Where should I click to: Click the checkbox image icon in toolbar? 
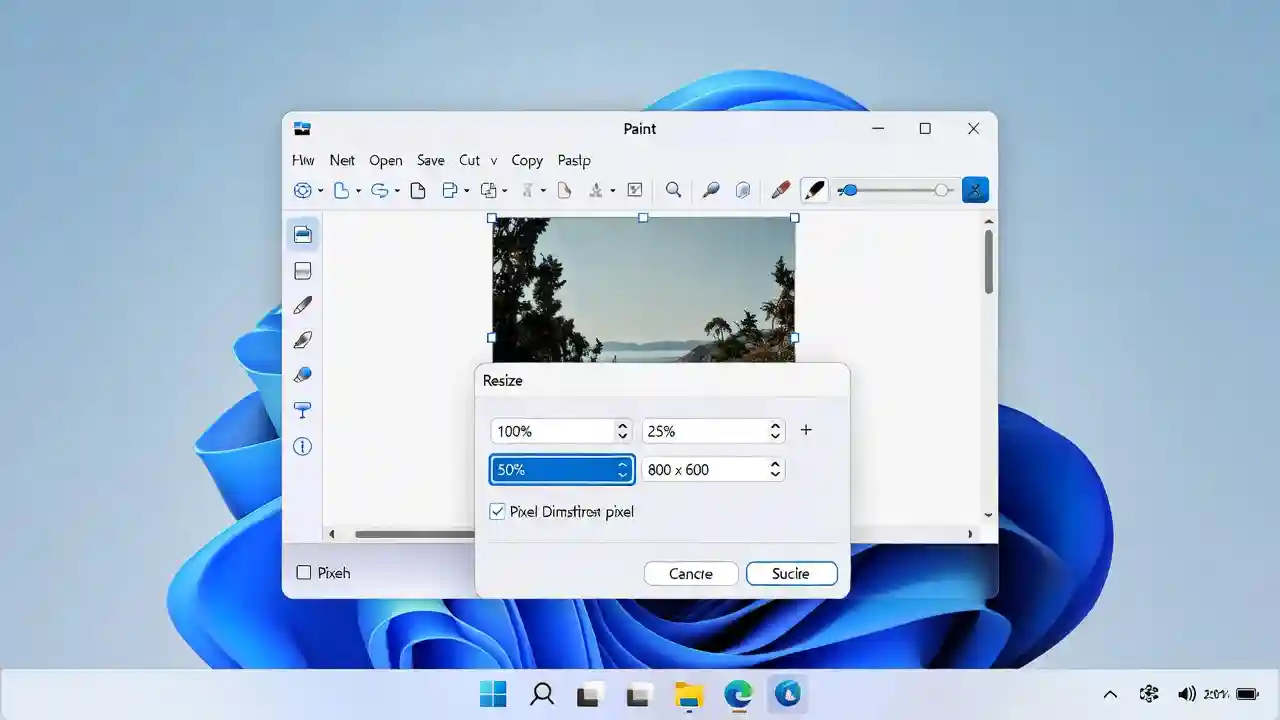(634, 190)
